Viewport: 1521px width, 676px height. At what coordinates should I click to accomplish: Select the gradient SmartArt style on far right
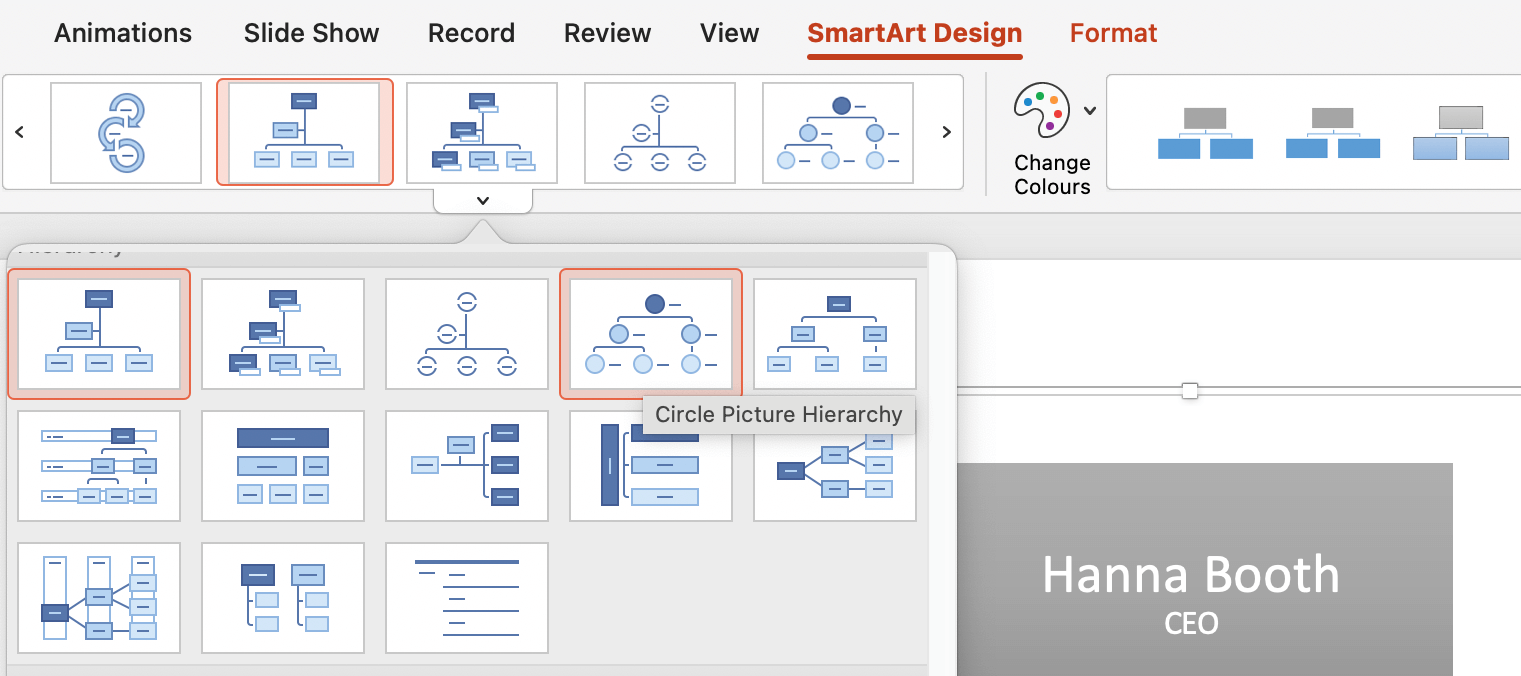coord(1462,131)
